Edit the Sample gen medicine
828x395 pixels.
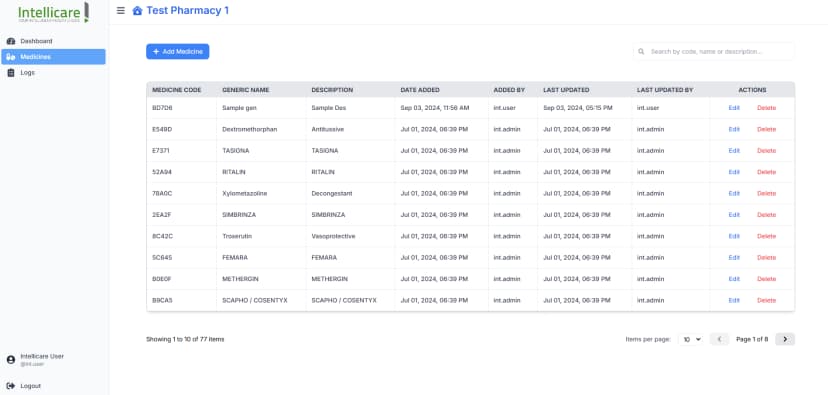coord(734,108)
